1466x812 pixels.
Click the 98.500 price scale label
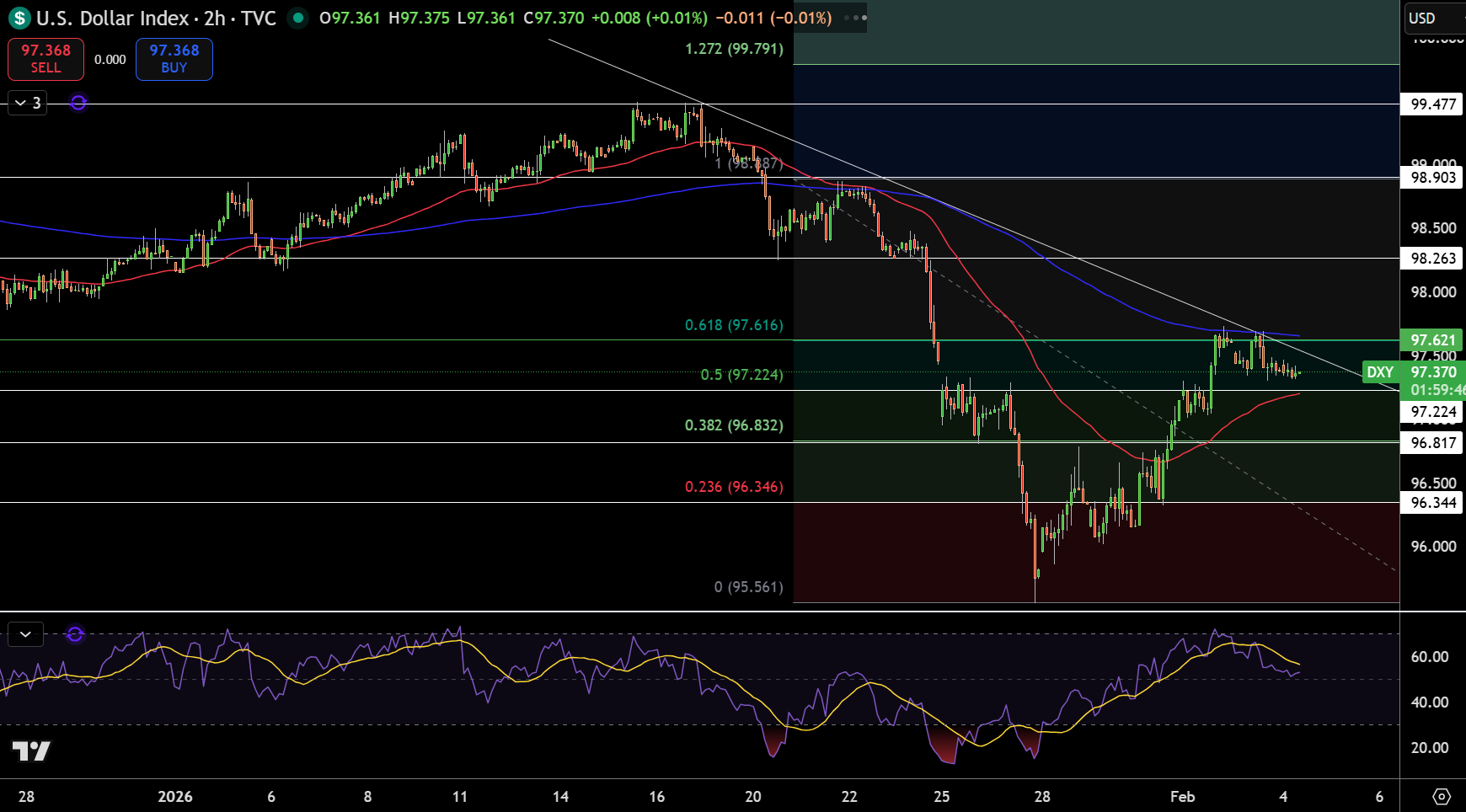coord(1433,228)
